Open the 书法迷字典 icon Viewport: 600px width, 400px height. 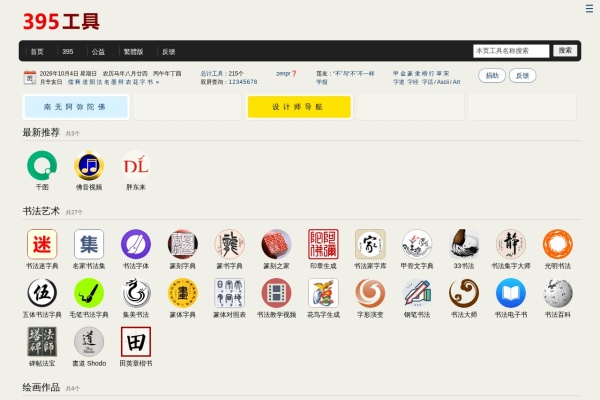pos(42,244)
